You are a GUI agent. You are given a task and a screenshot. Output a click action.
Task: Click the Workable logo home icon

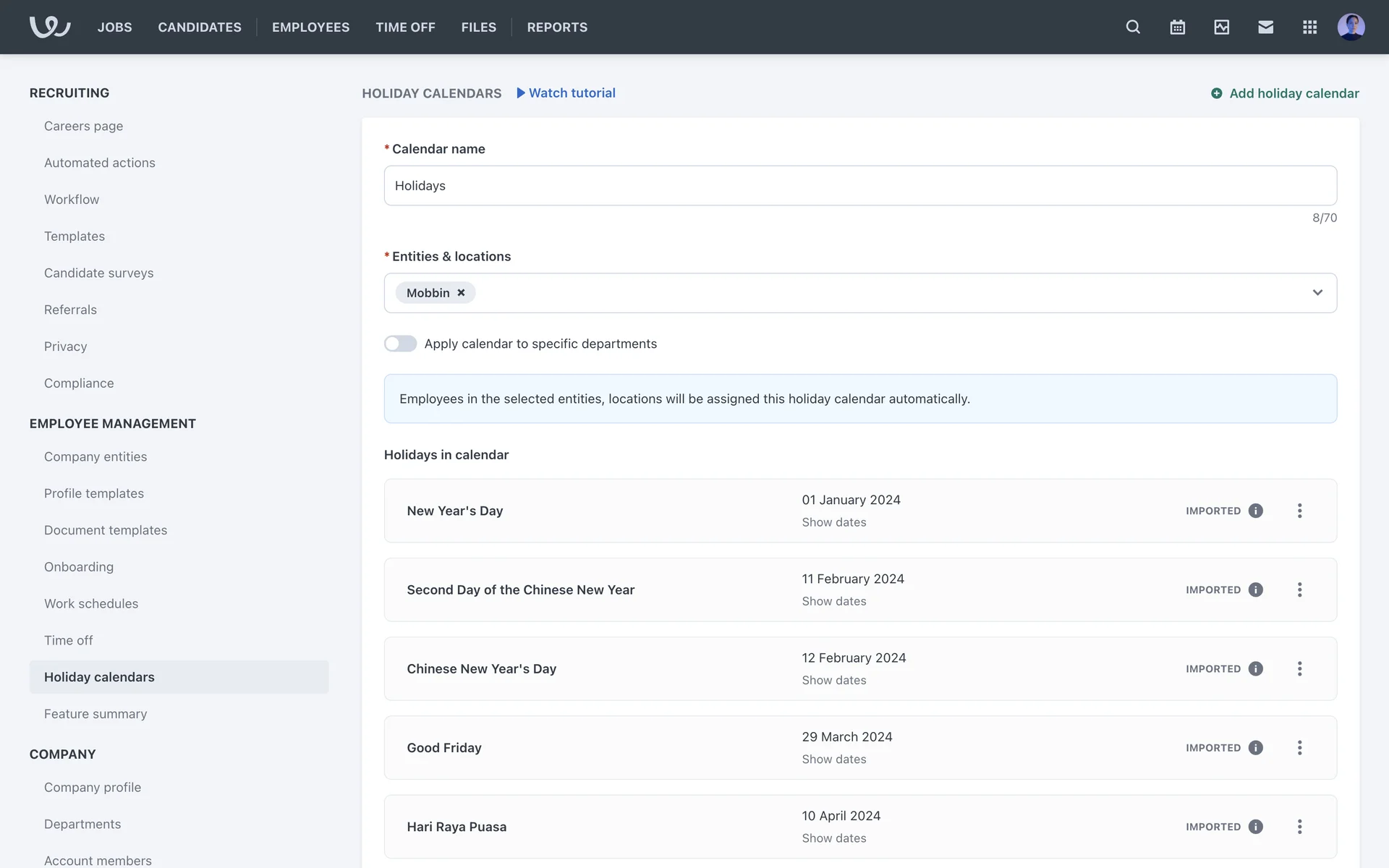(50, 27)
